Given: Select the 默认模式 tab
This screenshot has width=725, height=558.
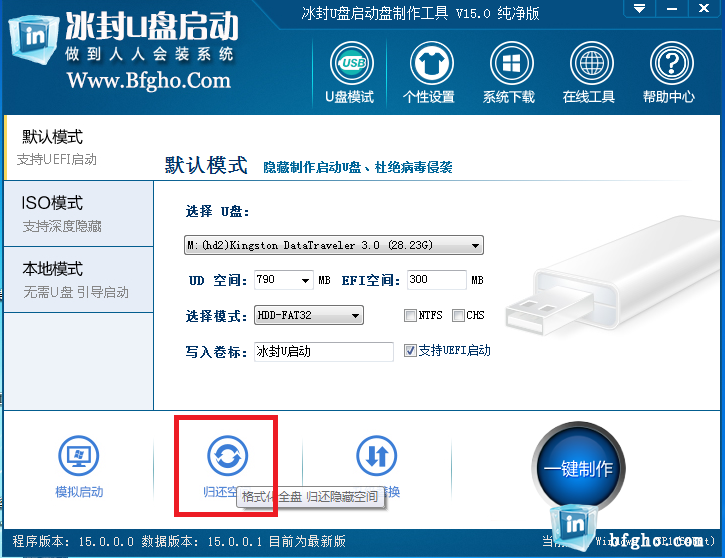Looking at the screenshot, I should [x=79, y=147].
